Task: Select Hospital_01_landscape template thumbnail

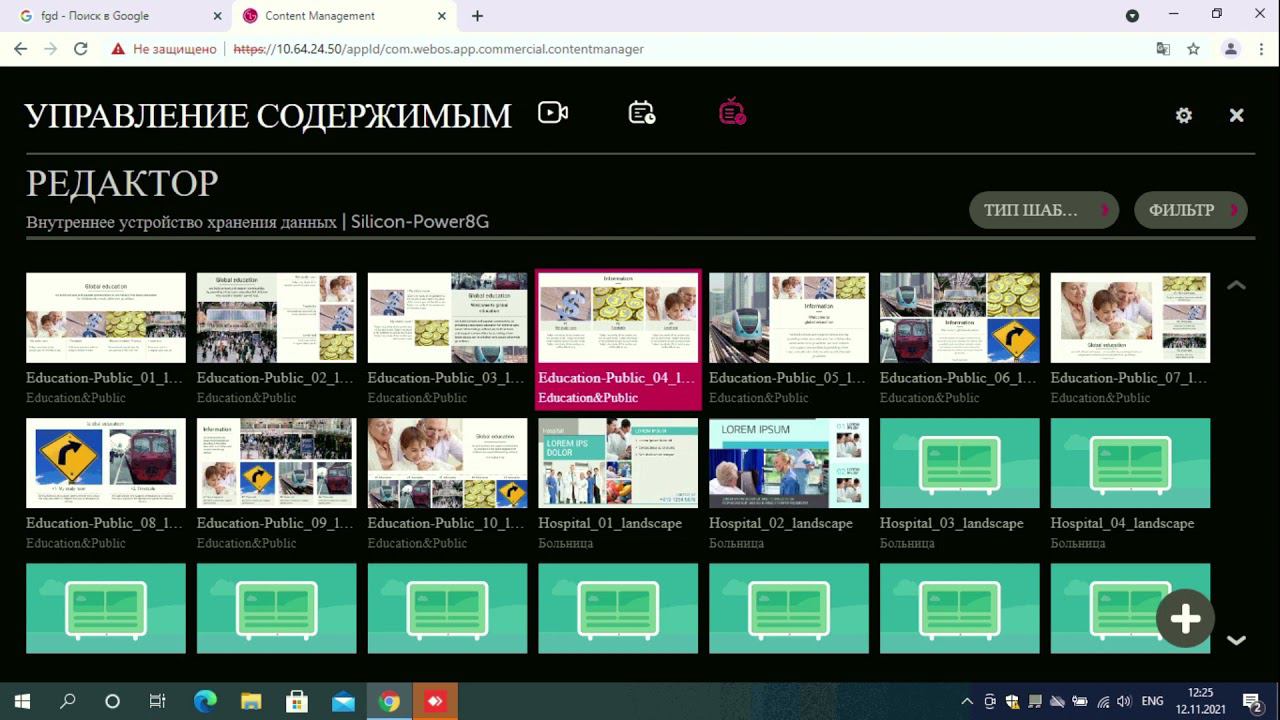Action: pyautogui.click(x=618, y=463)
